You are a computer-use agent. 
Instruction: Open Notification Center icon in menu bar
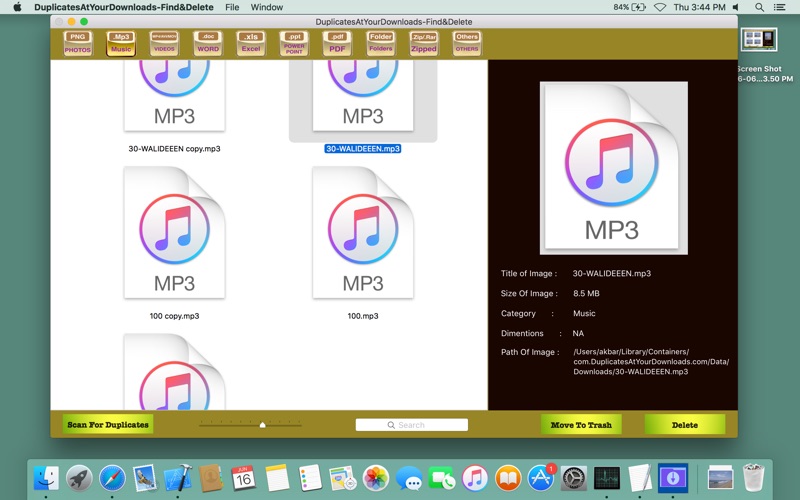780,7
